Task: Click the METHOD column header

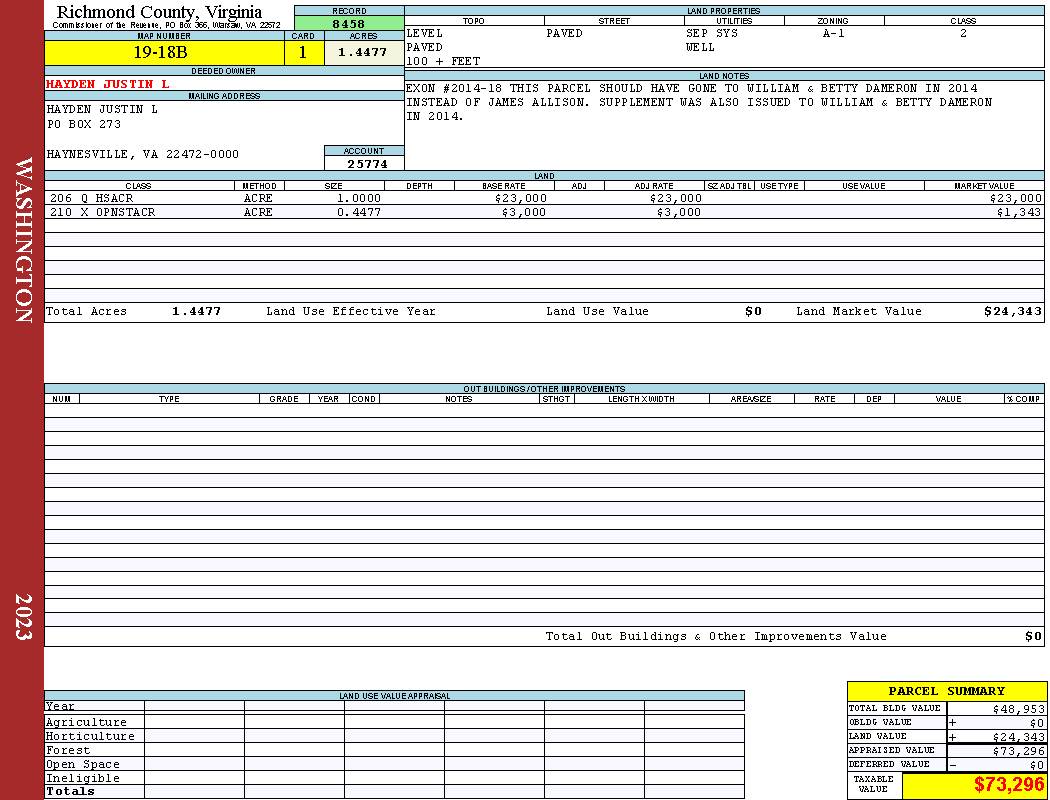Action: coord(259,186)
